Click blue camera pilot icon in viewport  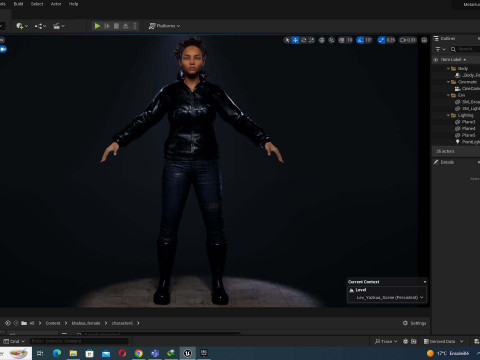coord(3,49)
